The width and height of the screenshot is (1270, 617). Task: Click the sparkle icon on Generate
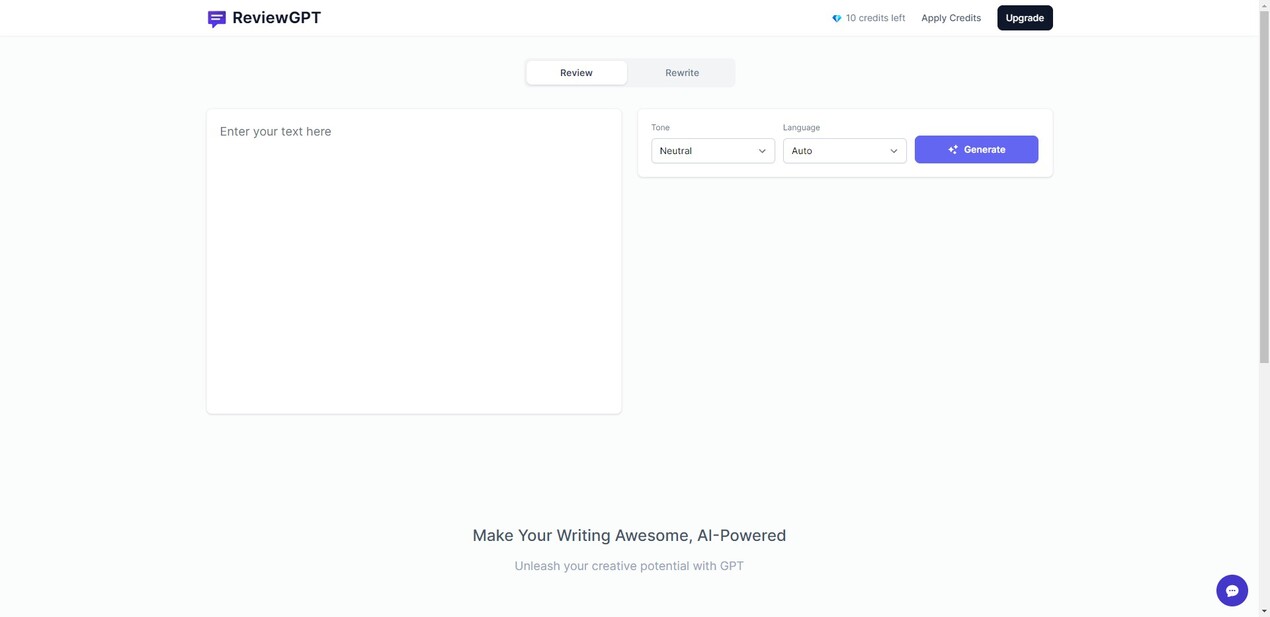tap(953, 150)
